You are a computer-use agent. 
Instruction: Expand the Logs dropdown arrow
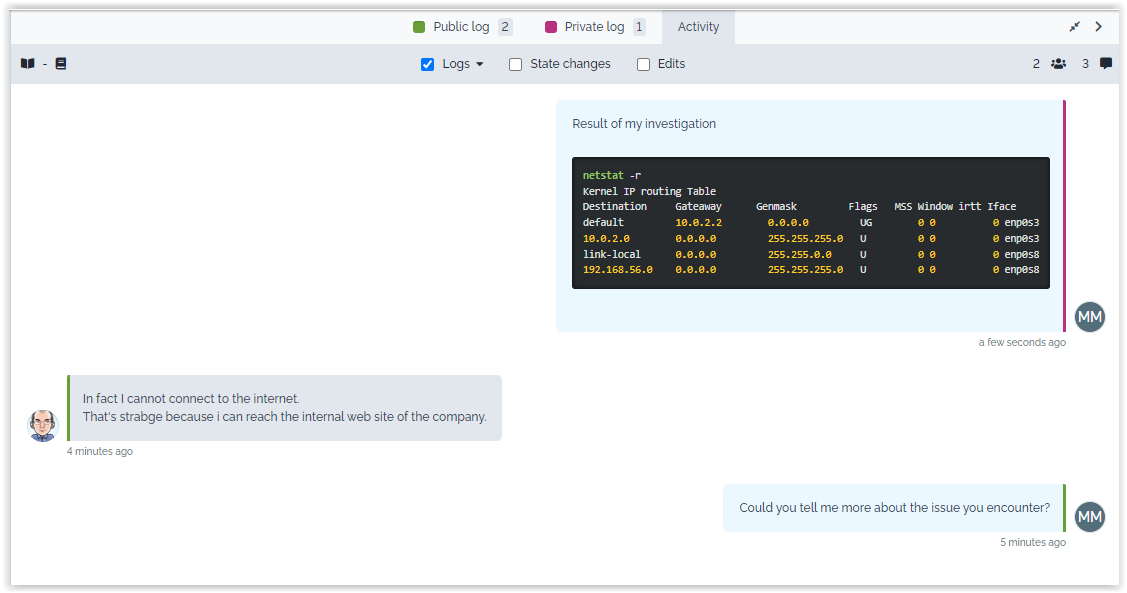tap(480, 64)
